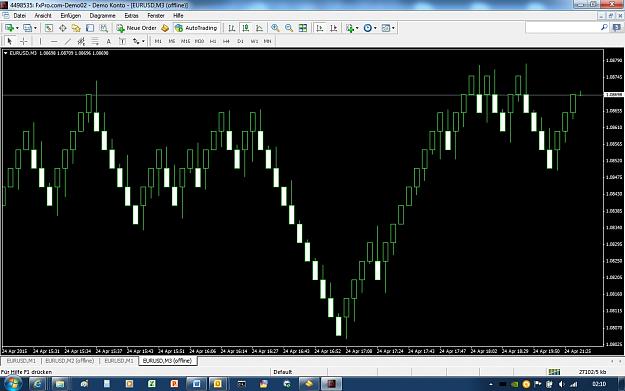Toggle the AutoTrading button
The height and width of the screenshot is (391, 625).
[196, 28]
